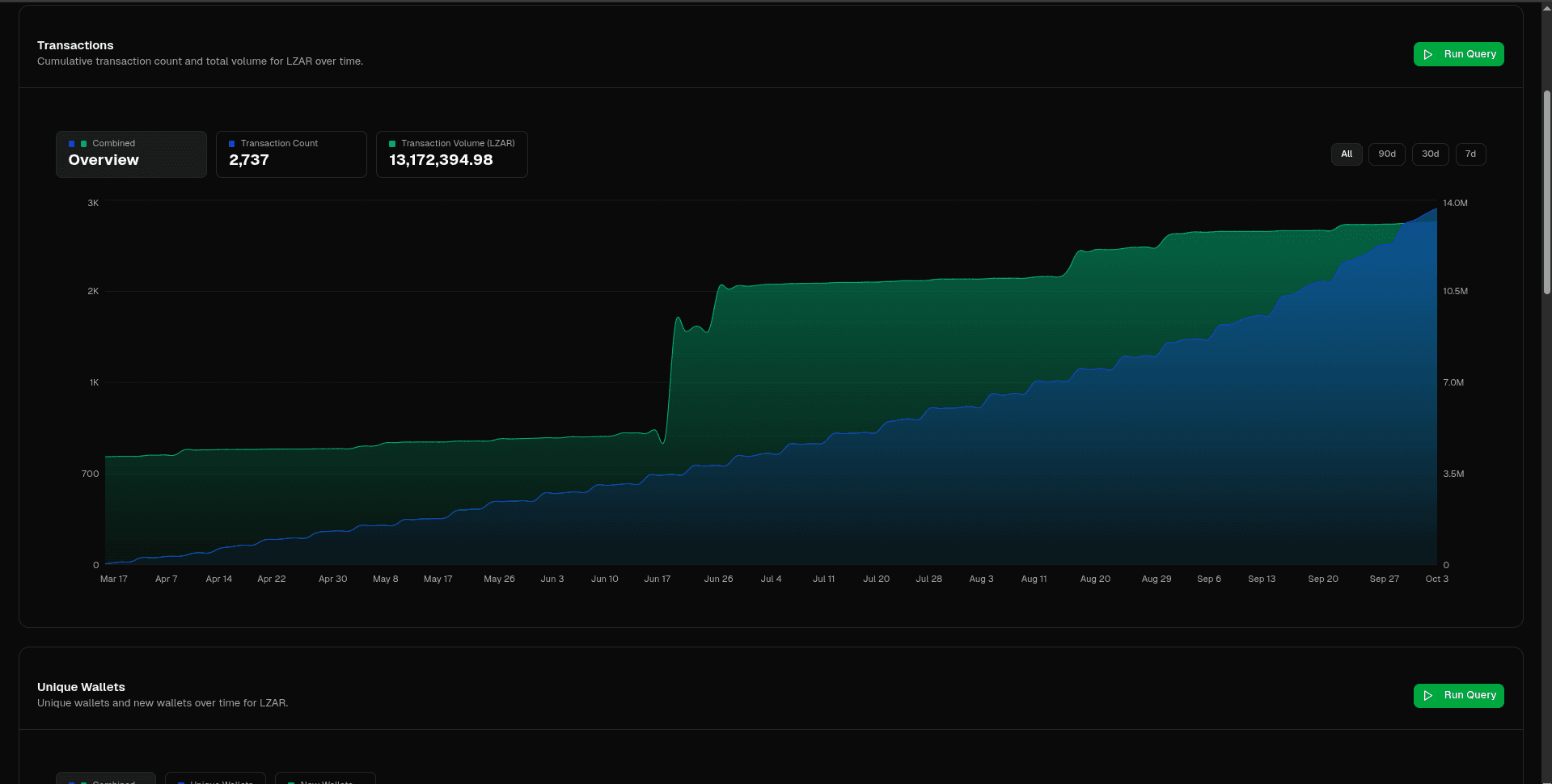Click the 3K left axis label
1552x784 pixels.
[x=93, y=203]
